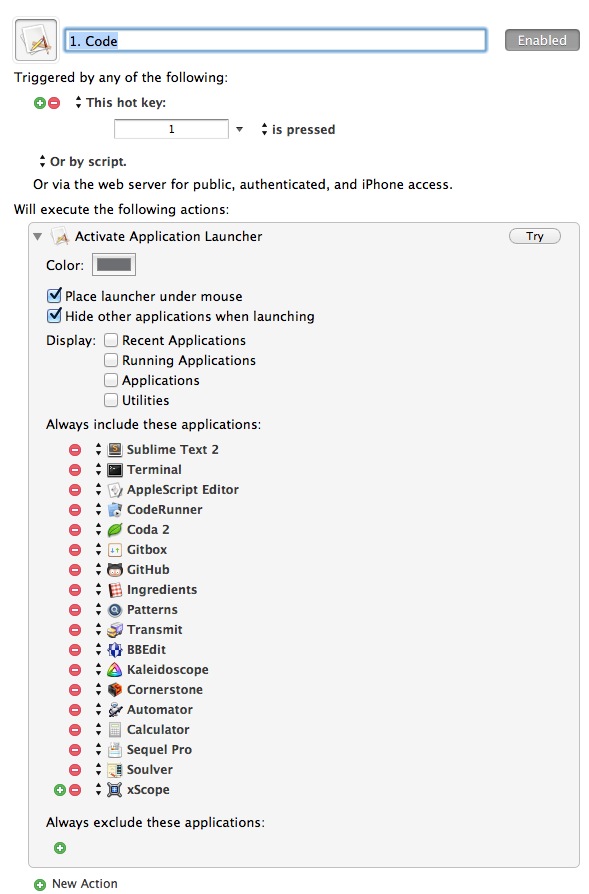This screenshot has height=894, width=589.
Task: Add application after xScope with green plus
Action: (60, 790)
